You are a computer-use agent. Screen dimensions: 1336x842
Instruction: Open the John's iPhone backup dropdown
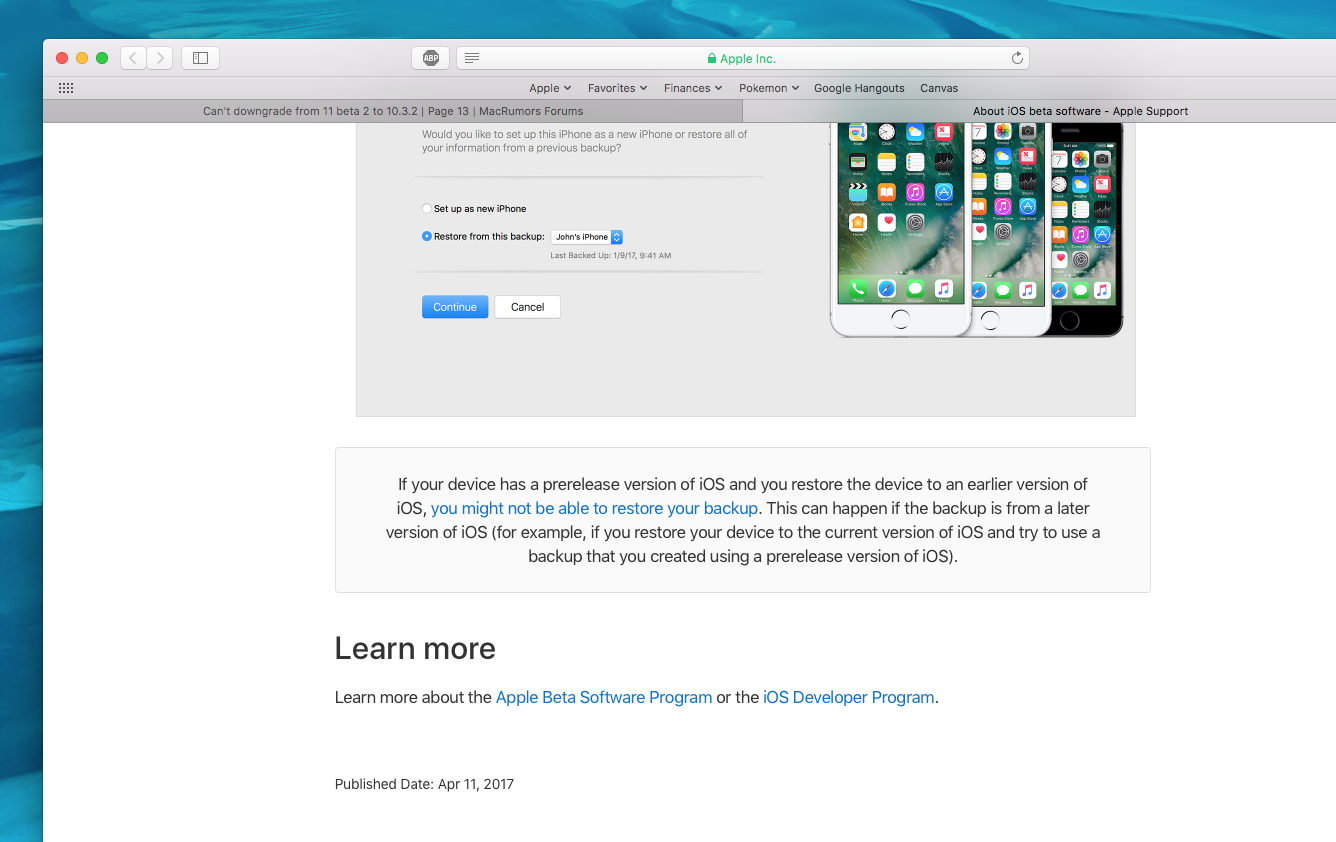587,237
